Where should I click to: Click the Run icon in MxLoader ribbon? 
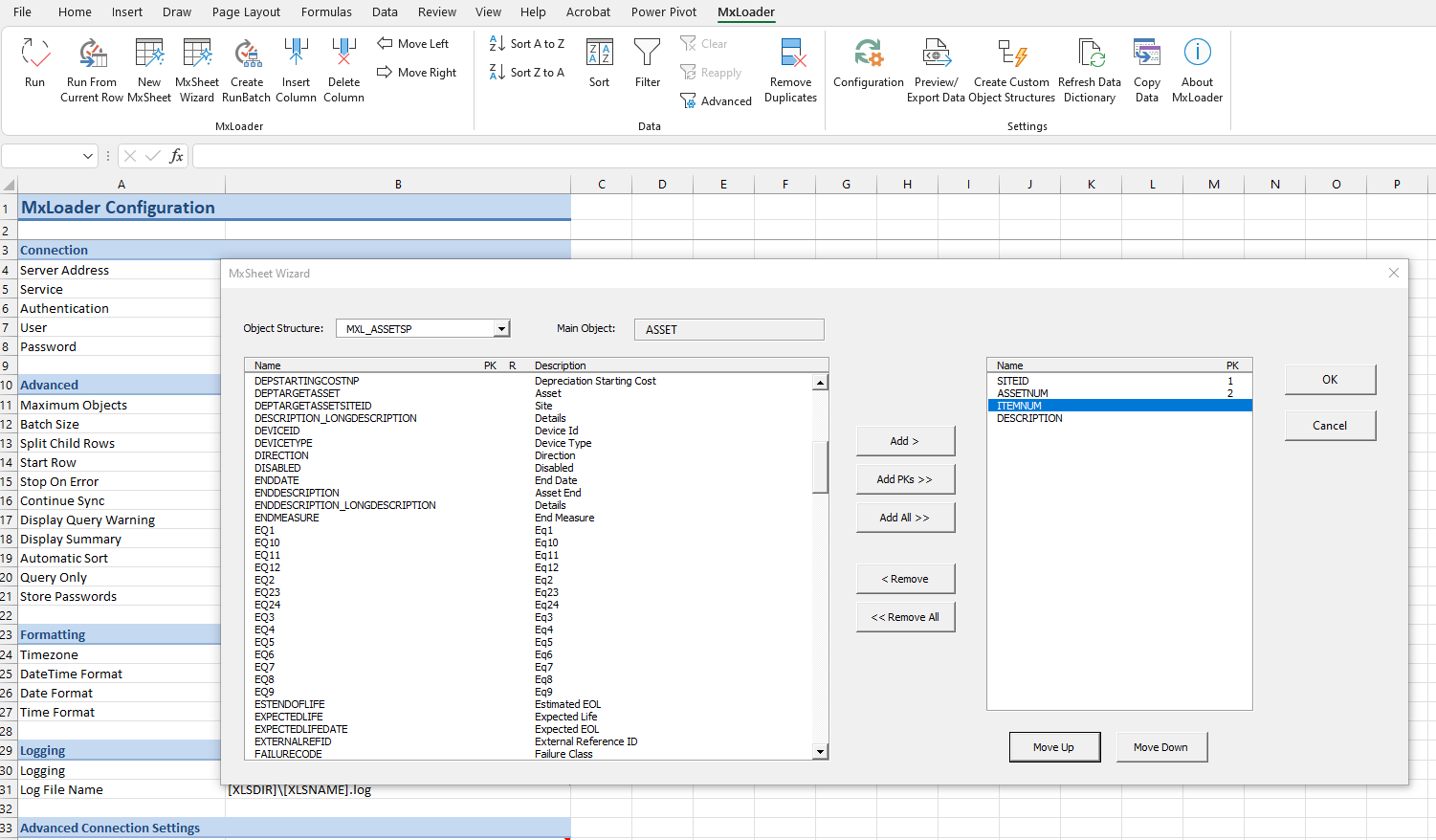click(x=35, y=54)
